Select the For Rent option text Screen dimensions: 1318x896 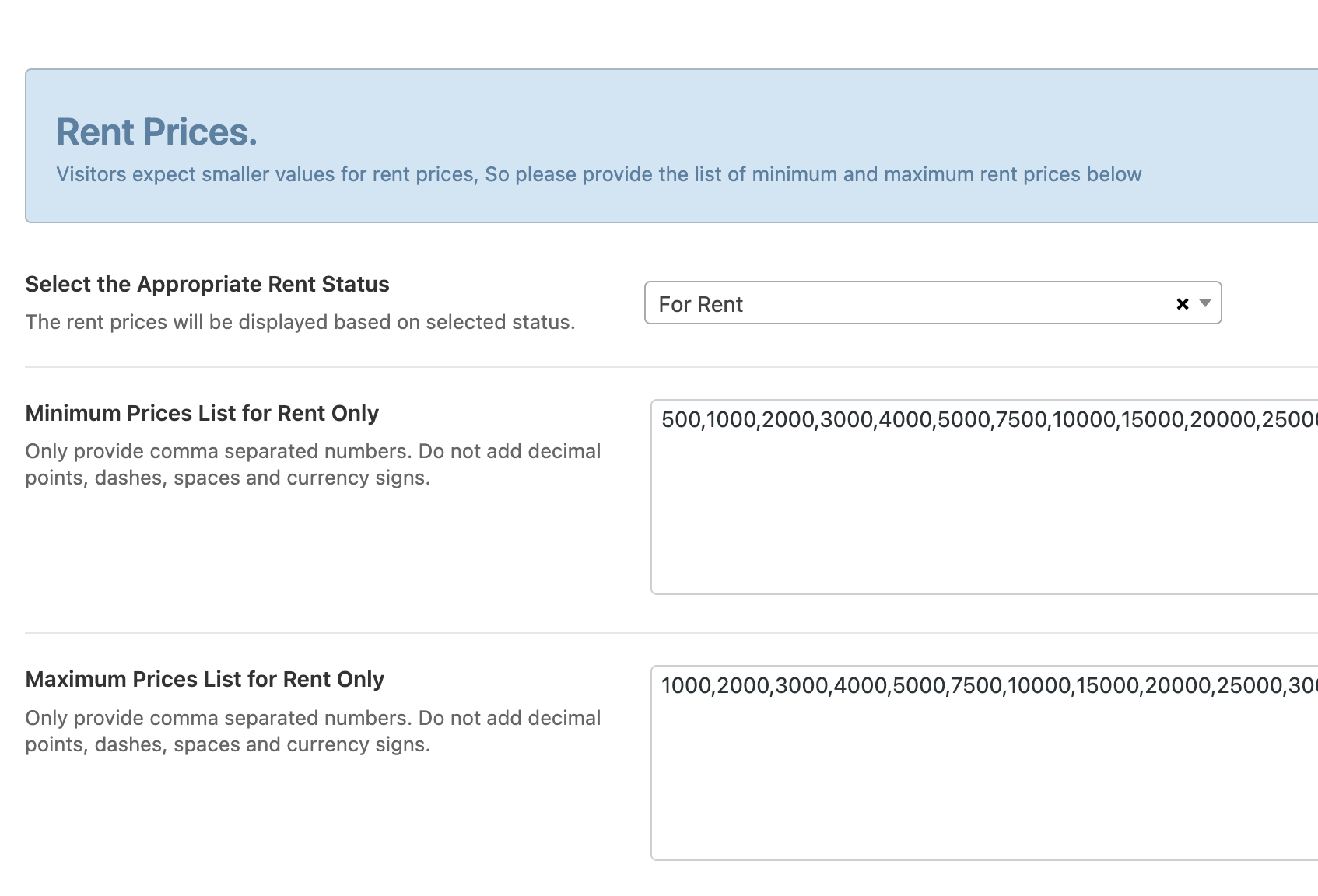tap(699, 304)
